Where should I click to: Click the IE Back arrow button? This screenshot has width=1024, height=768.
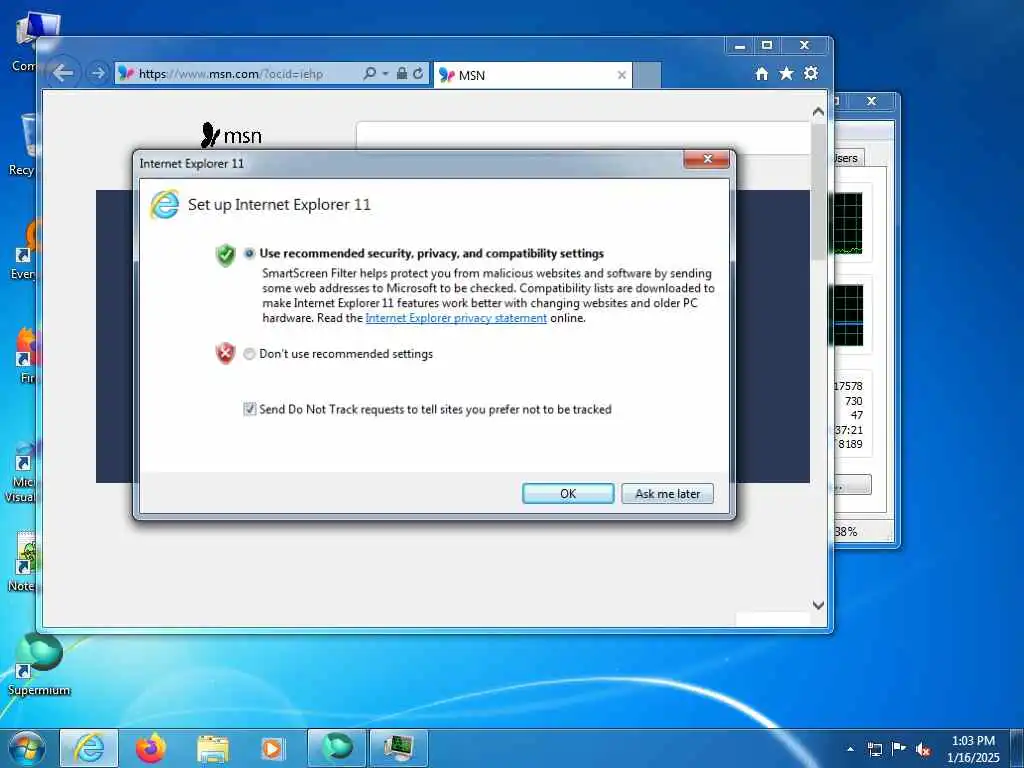coord(63,73)
